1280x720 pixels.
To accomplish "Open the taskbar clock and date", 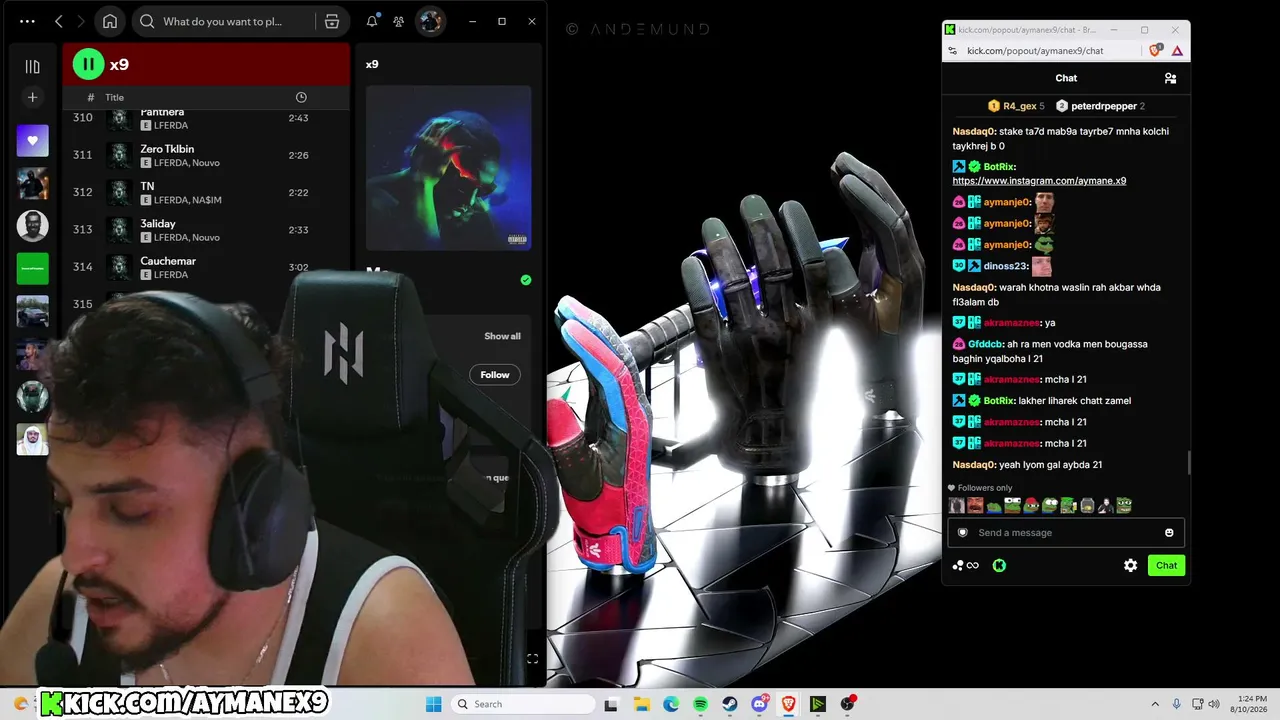I will 1250,704.
